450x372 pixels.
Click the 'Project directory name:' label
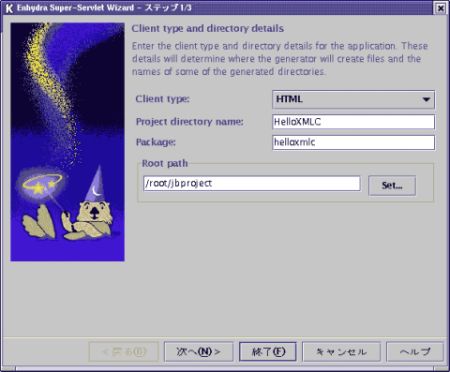[x=190, y=122]
